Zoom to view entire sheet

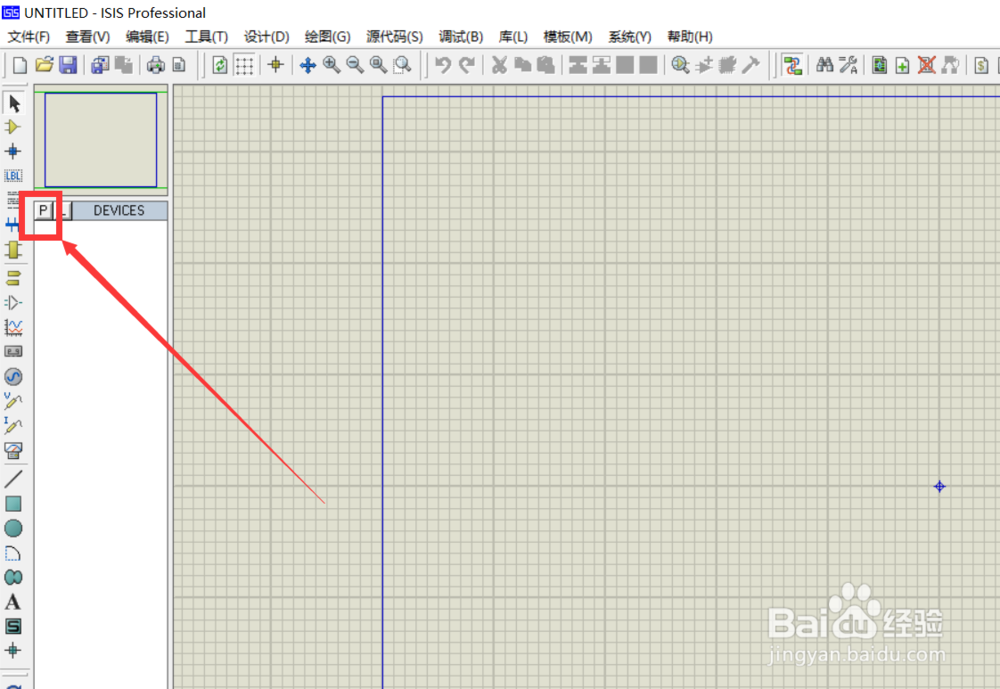pos(379,65)
